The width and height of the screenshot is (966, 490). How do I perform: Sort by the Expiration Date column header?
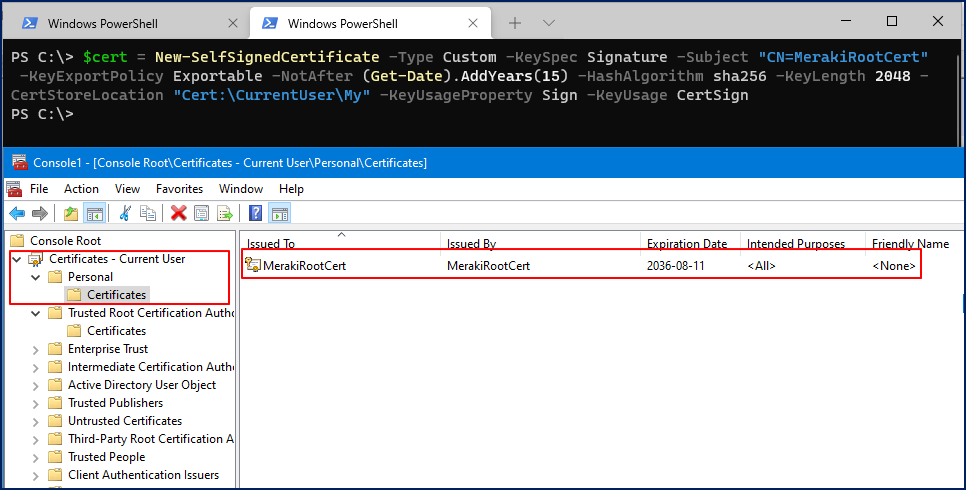pyautogui.click(x=687, y=243)
